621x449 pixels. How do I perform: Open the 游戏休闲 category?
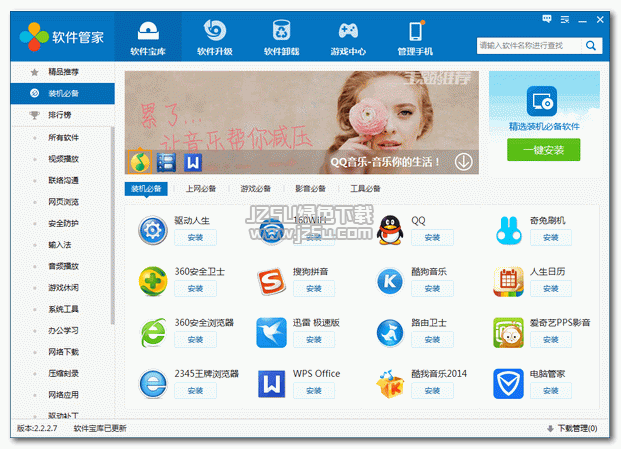(63, 287)
